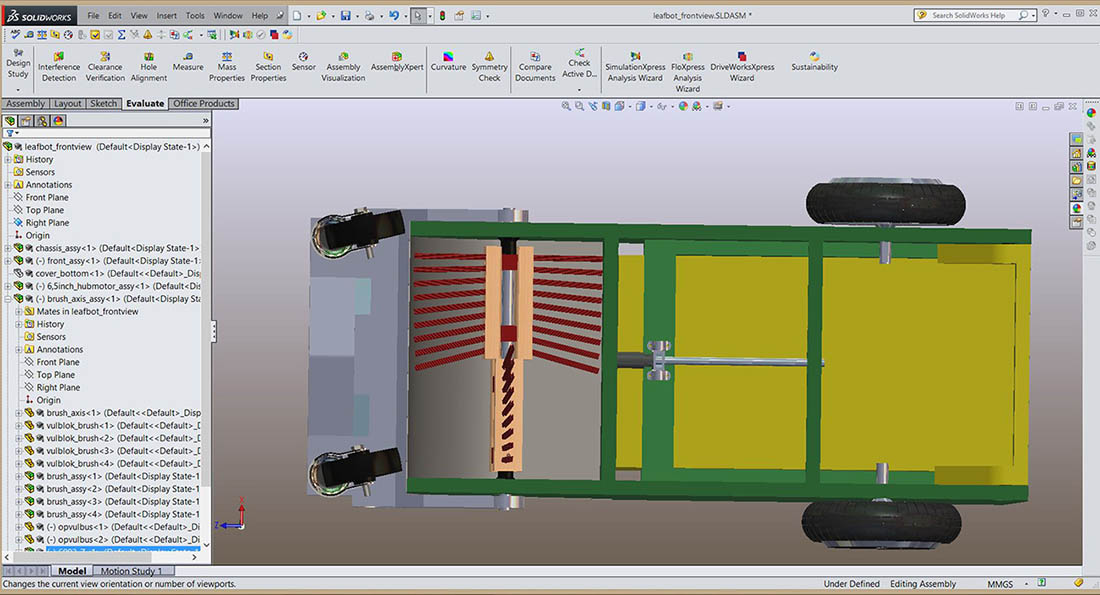This screenshot has height=595, width=1100.
Task: Expand the brush_axis<1> component node
Action: pyautogui.click(x=18, y=413)
